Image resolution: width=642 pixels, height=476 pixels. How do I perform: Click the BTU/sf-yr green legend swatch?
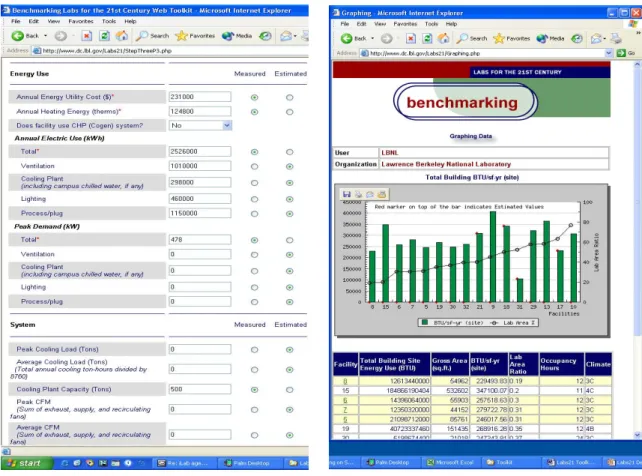[425, 323]
